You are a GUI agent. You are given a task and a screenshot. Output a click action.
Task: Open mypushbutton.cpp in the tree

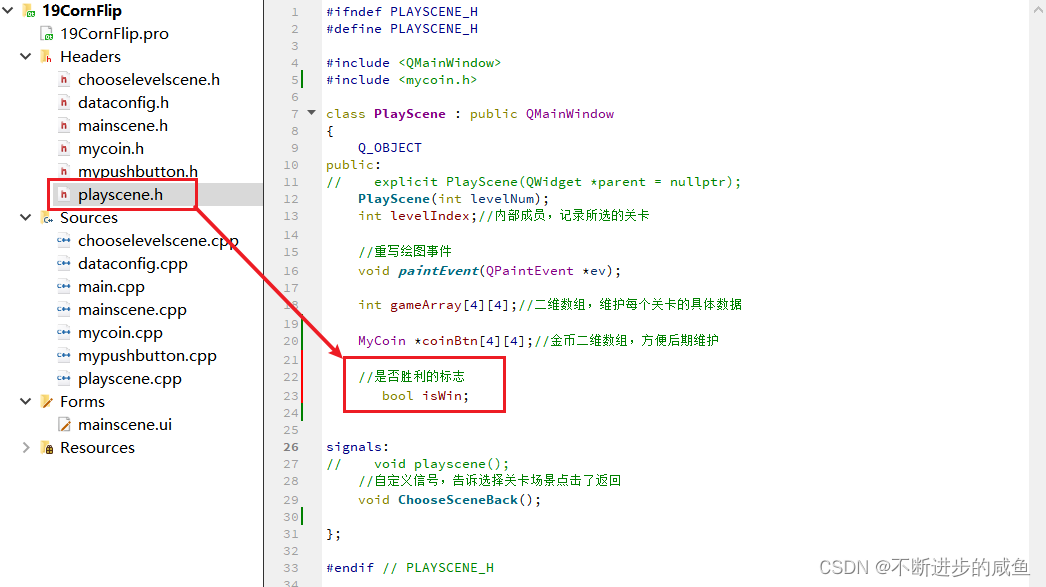pos(147,356)
